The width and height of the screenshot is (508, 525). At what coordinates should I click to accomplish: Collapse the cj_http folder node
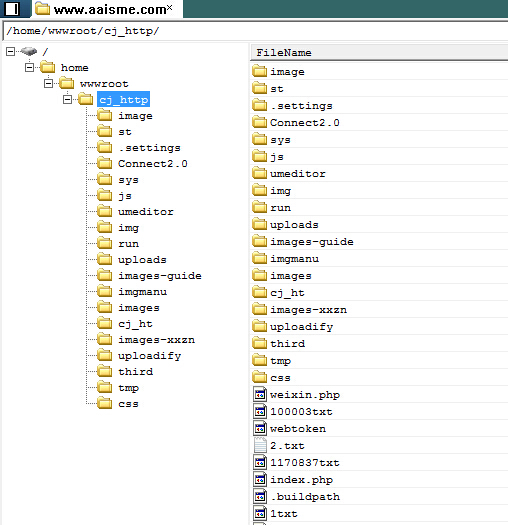(67, 99)
